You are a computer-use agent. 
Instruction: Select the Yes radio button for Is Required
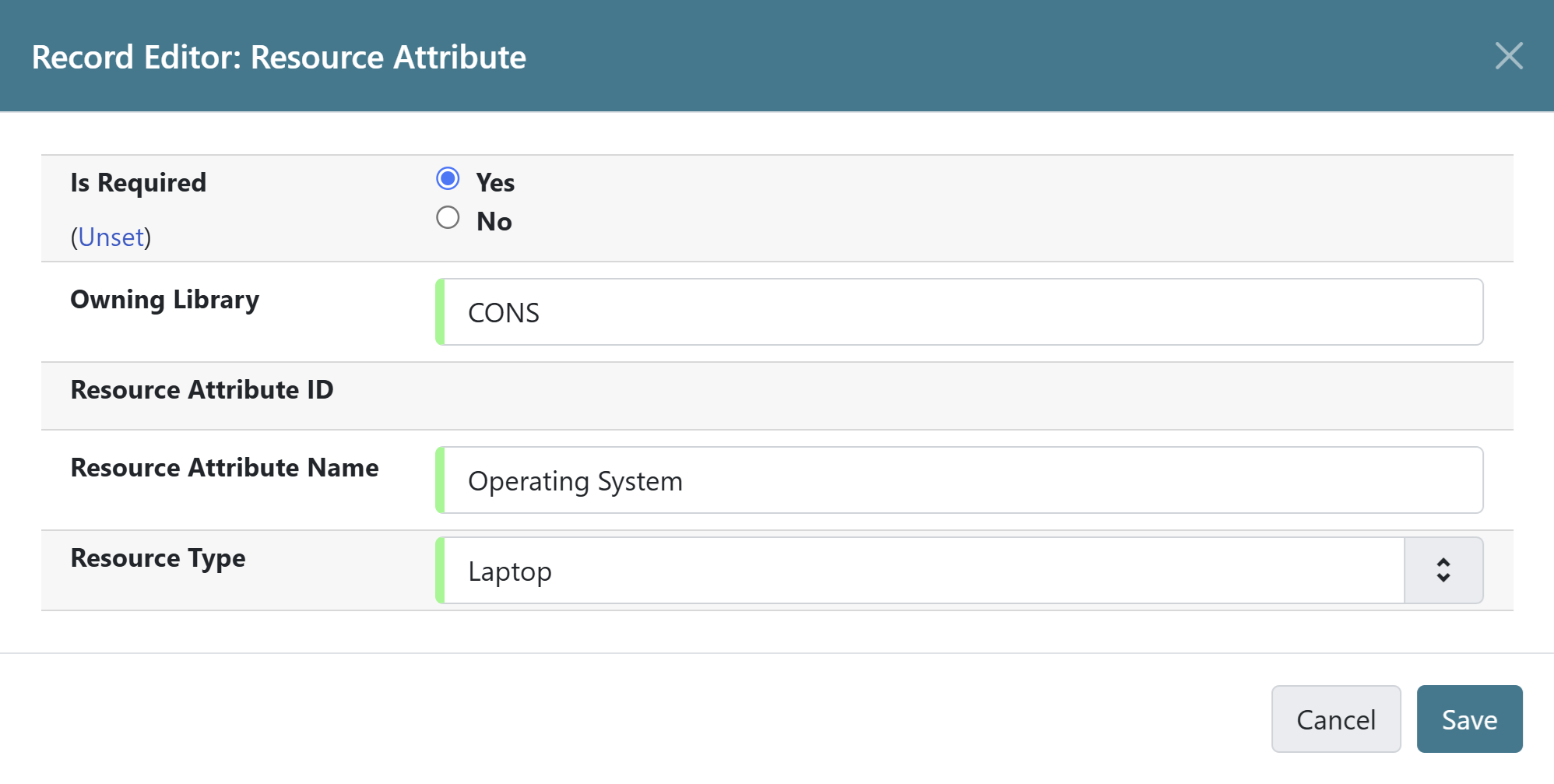[448, 178]
